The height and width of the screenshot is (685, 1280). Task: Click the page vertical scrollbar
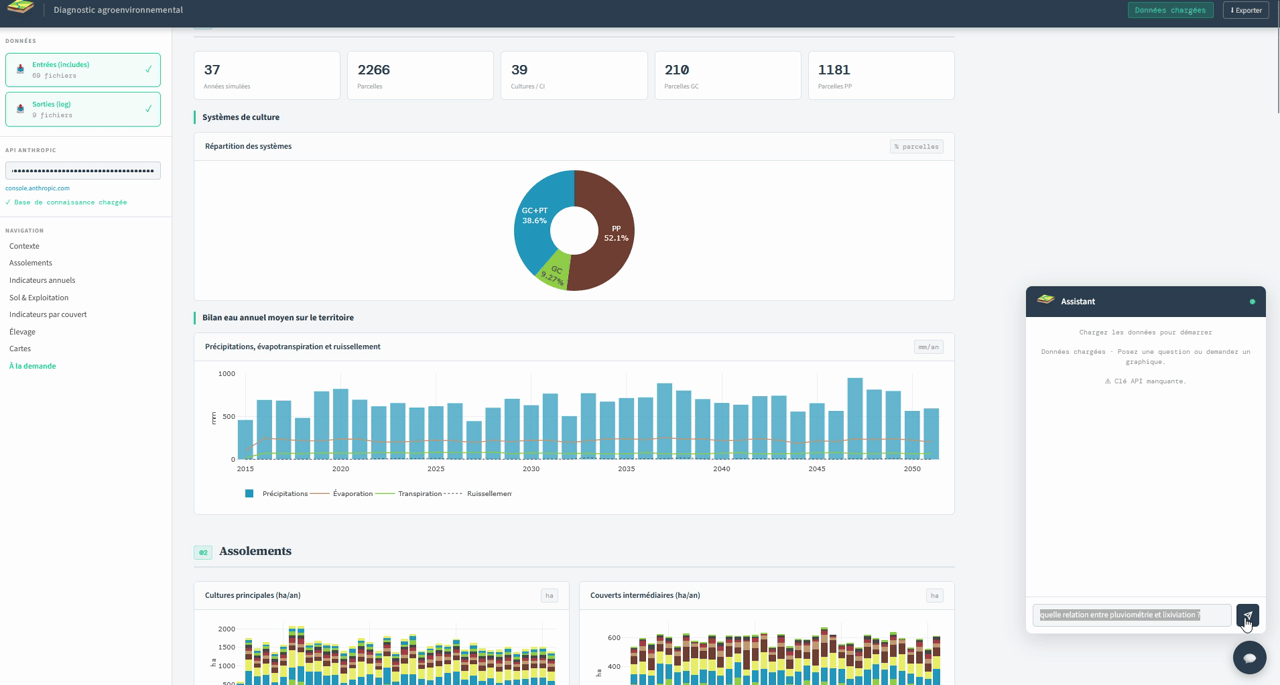tap(1276, 70)
